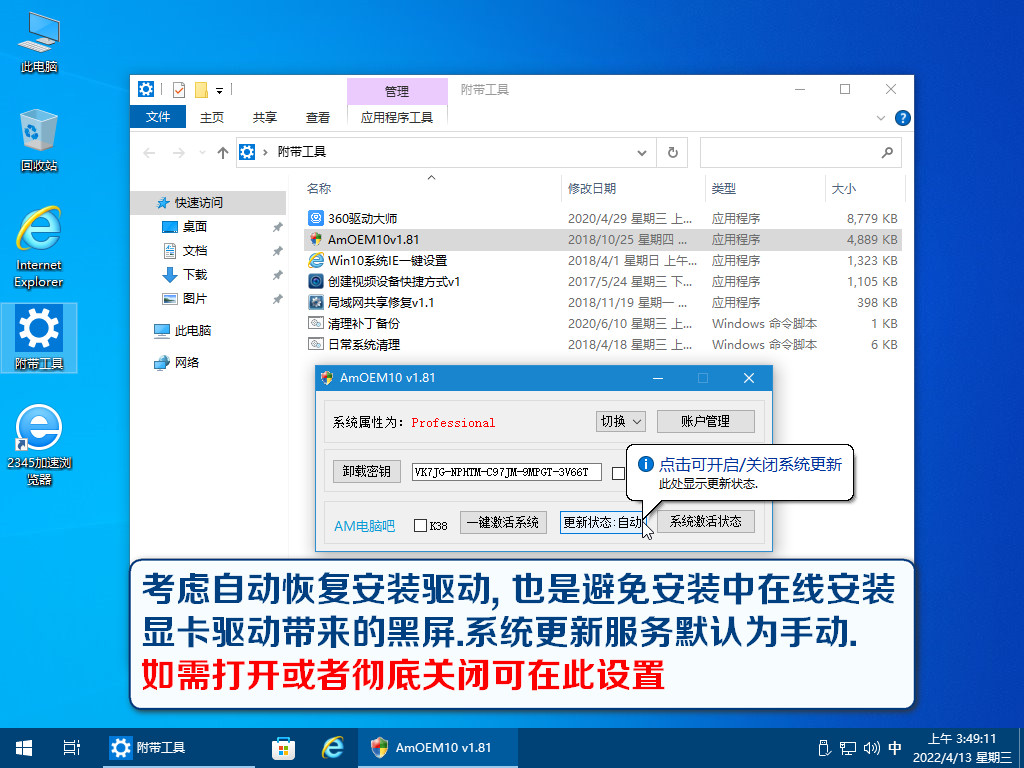Image resolution: width=1024 pixels, height=768 pixels.
Task: Toggle the checkbox beside the product key field
Action: [x=618, y=473]
